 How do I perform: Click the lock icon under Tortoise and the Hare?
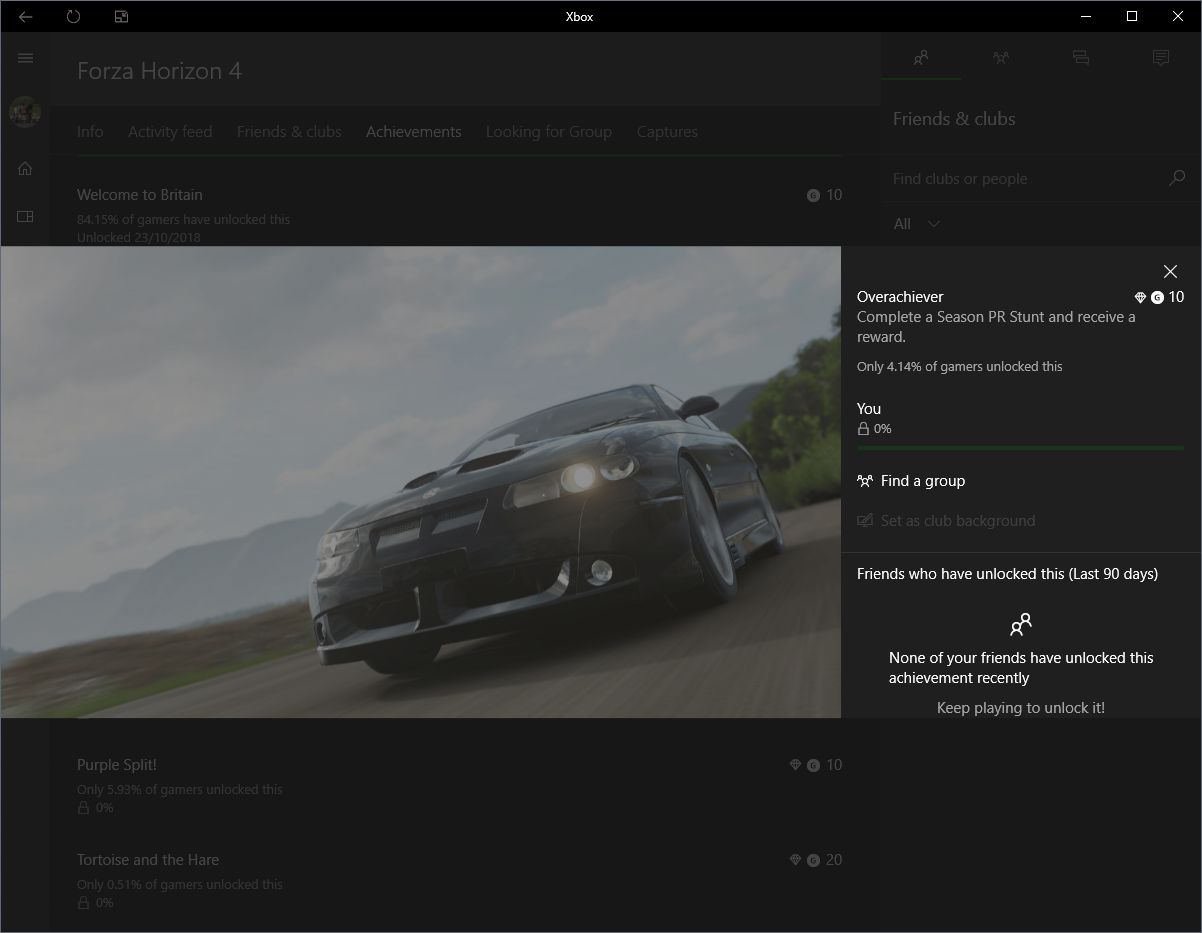coord(83,902)
